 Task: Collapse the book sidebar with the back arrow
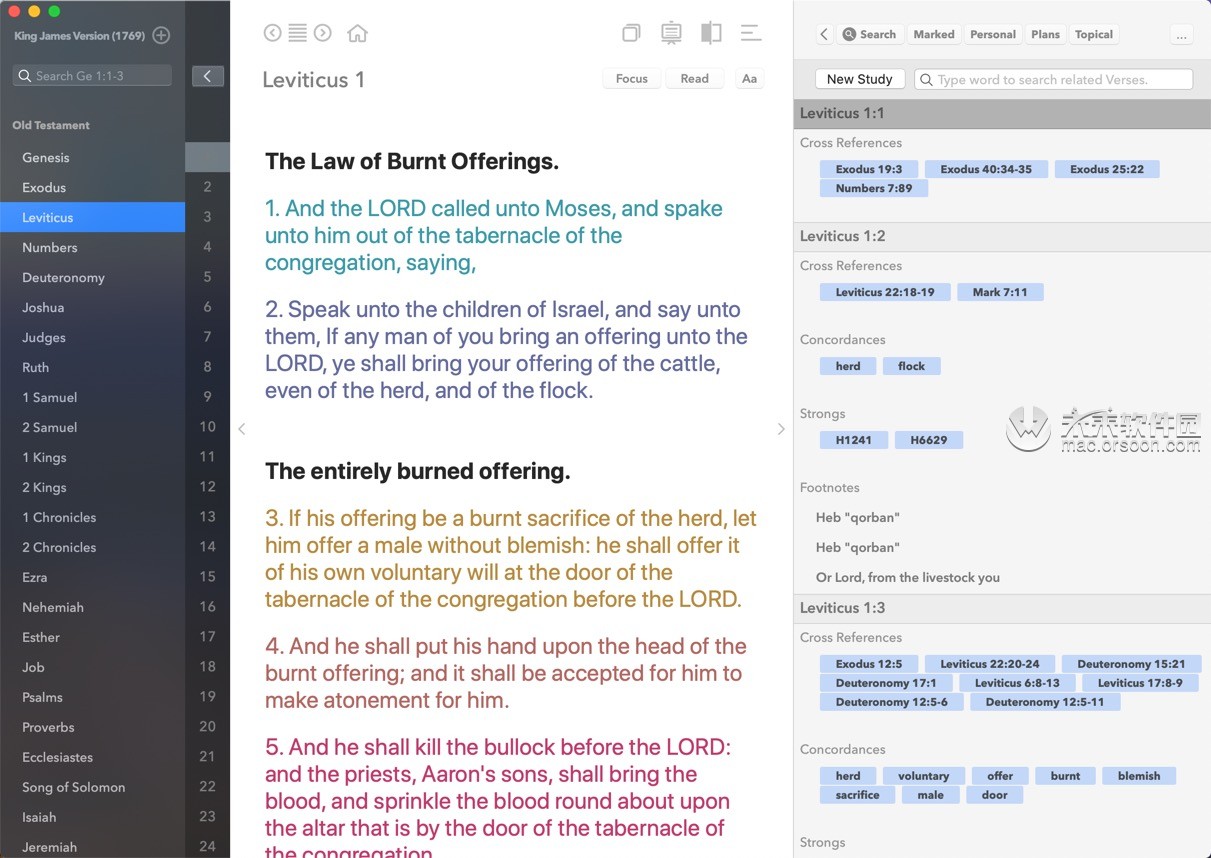click(x=207, y=76)
